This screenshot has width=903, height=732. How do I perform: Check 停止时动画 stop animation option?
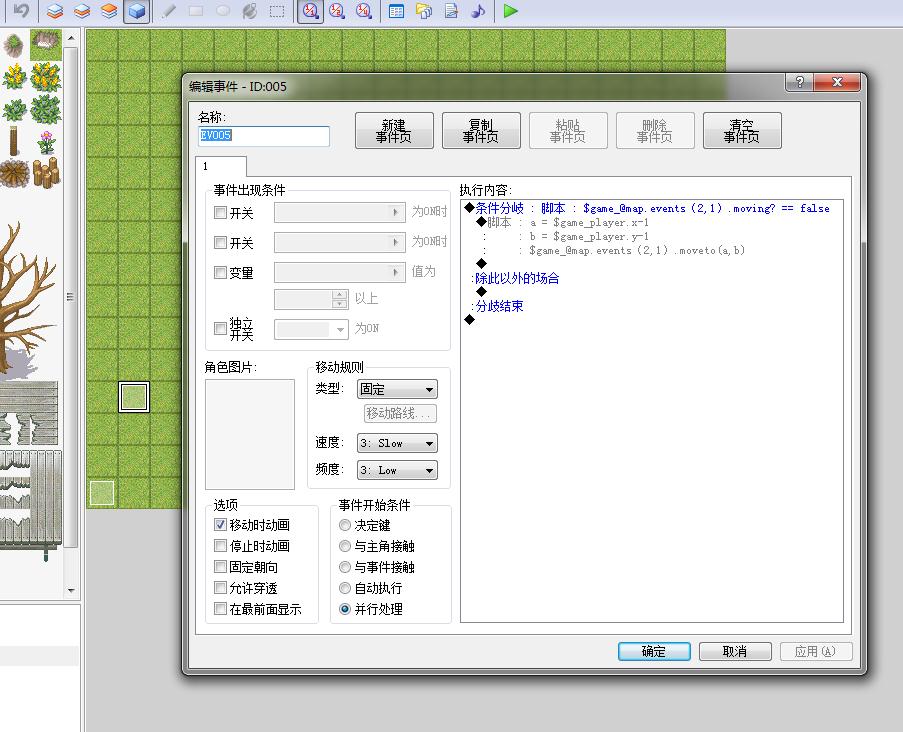pyautogui.click(x=220, y=545)
